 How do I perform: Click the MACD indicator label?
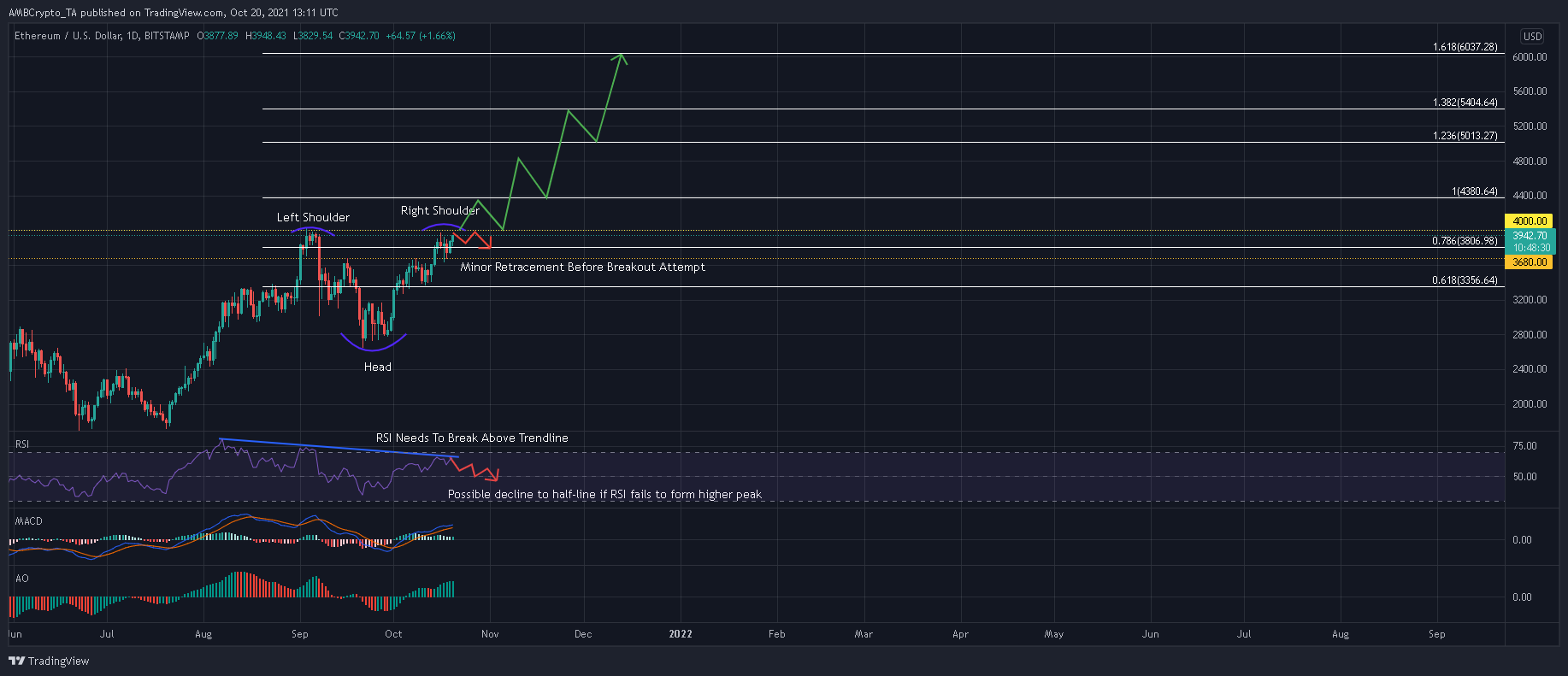tap(29, 521)
